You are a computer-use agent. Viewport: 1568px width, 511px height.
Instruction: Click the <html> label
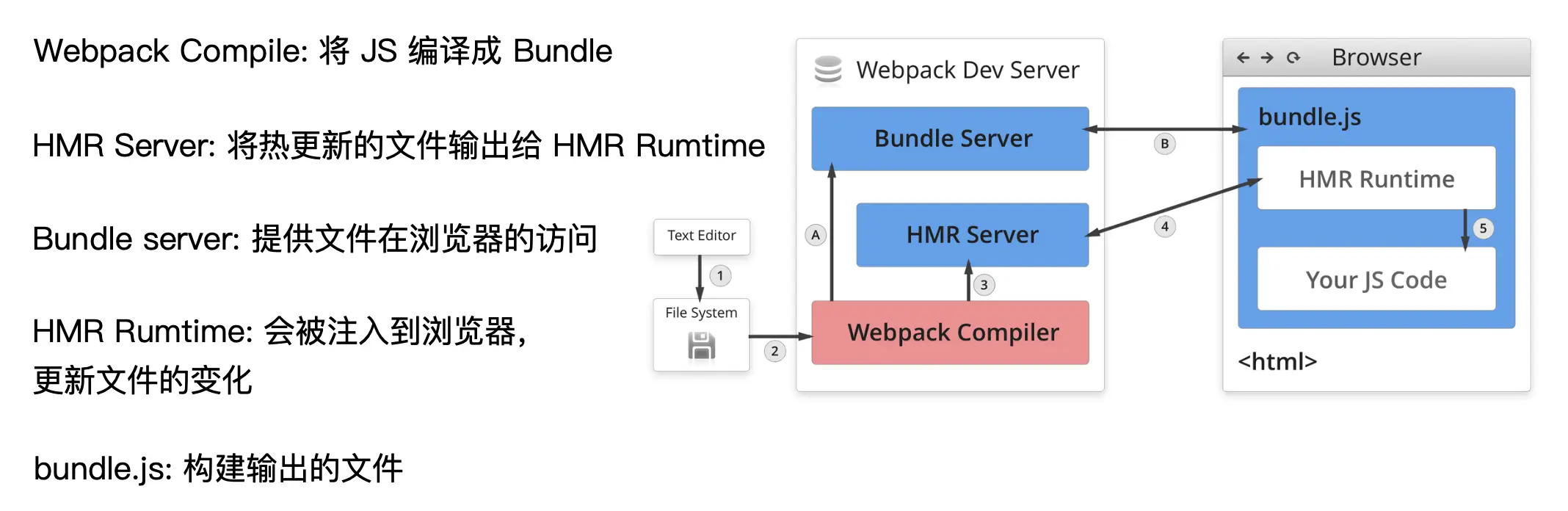(x=1277, y=361)
